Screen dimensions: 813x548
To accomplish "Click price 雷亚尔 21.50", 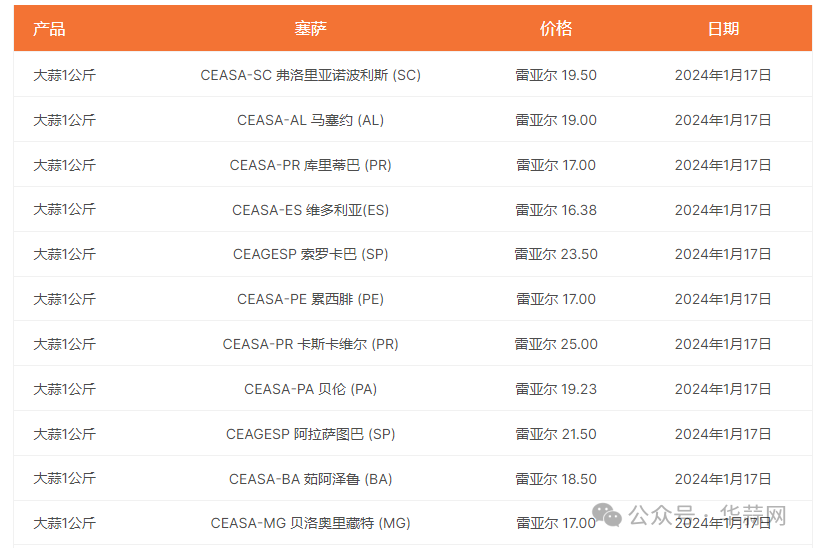I will (556, 434).
